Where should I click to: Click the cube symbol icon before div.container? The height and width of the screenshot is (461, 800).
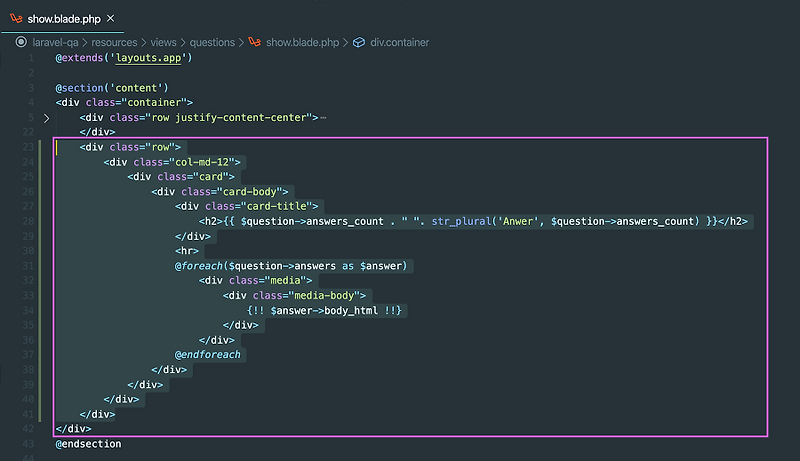click(x=359, y=42)
